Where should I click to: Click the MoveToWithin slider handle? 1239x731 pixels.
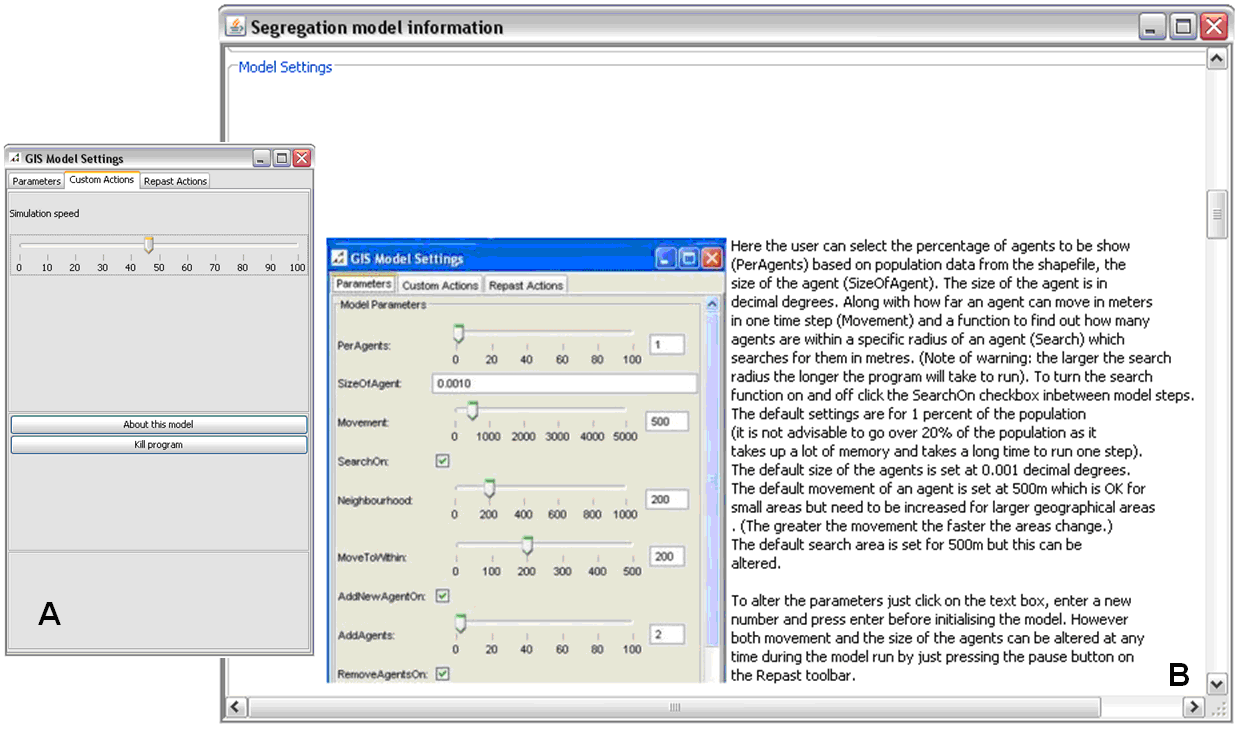527,545
